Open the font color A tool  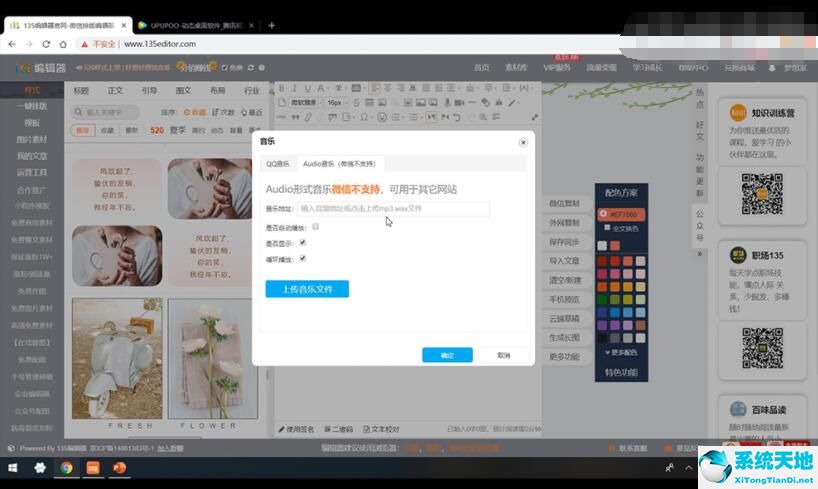[321, 88]
